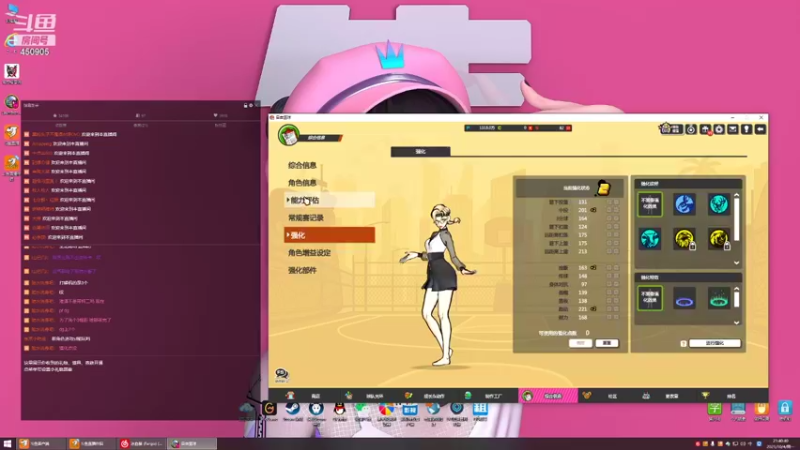Open the shop tab in bottom navigation
This screenshot has height=450, width=800.
(304, 395)
